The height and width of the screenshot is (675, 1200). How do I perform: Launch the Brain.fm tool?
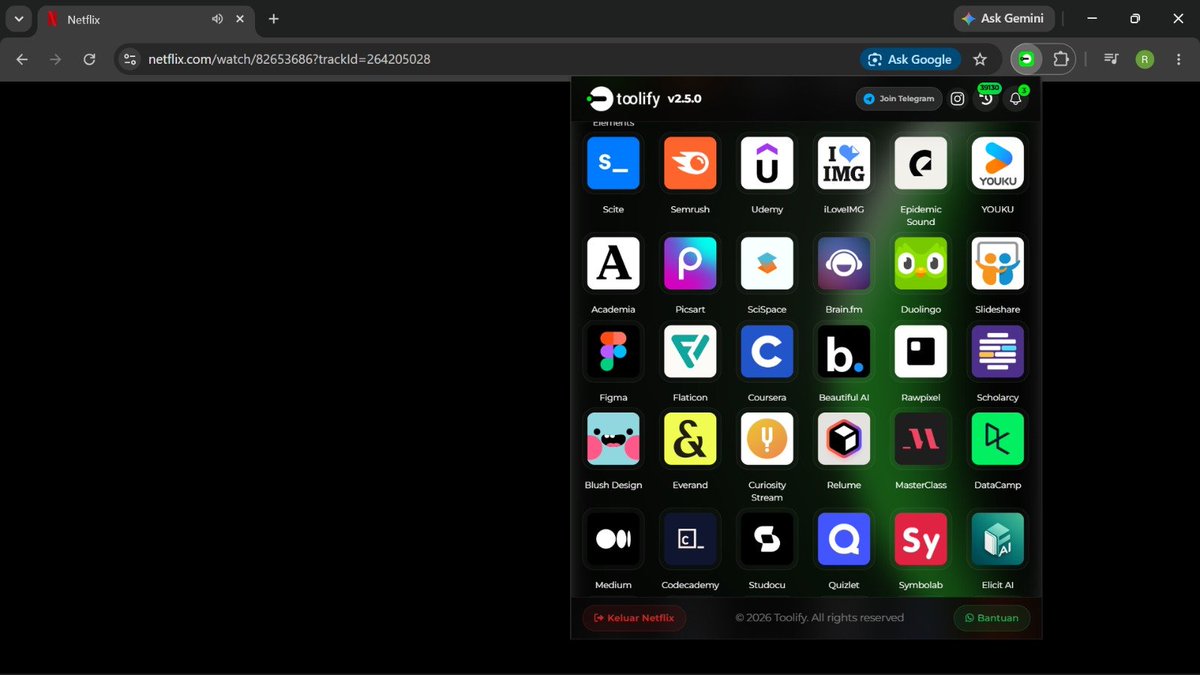(844, 263)
